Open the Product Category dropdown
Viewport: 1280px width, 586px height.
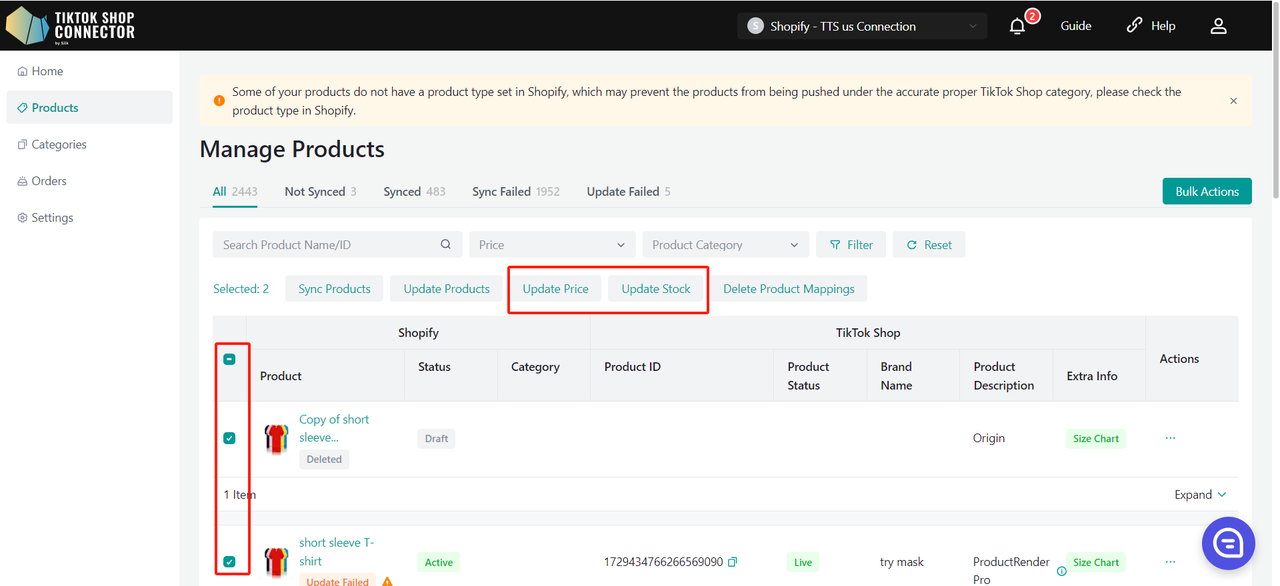pos(725,245)
